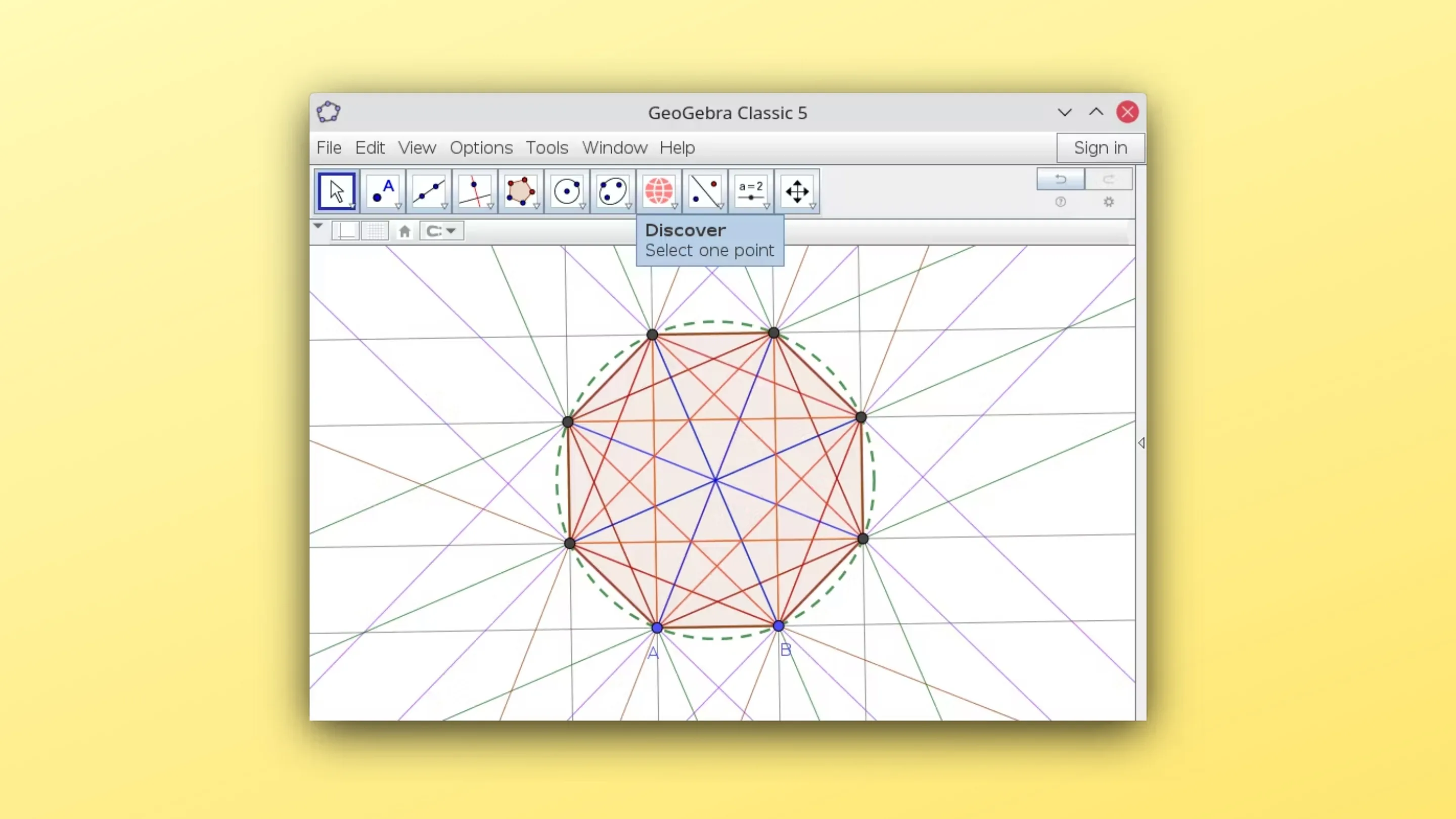Return view to standard position with home button
Image resolution: width=1456 pixels, height=819 pixels.
tap(404, 231)
